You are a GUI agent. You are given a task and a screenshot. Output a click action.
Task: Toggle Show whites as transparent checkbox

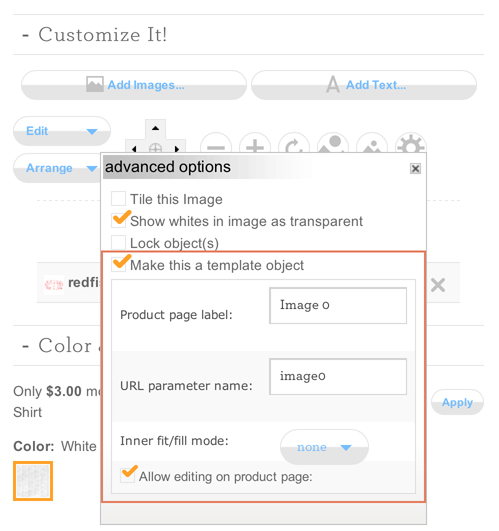118,220
